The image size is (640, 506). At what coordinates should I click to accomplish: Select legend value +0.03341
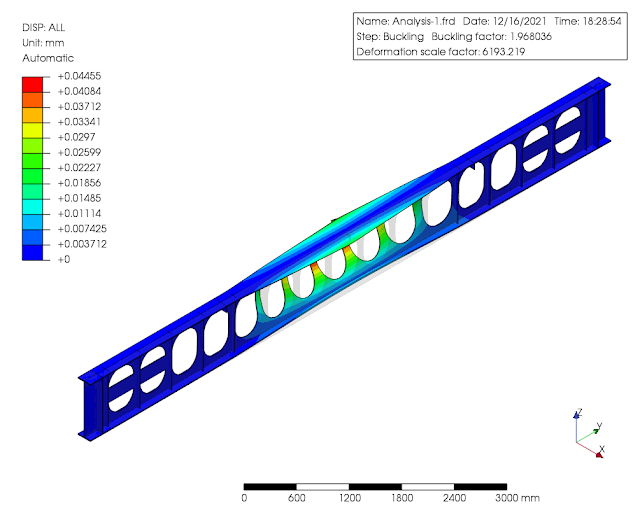click(x=79, y=122)
